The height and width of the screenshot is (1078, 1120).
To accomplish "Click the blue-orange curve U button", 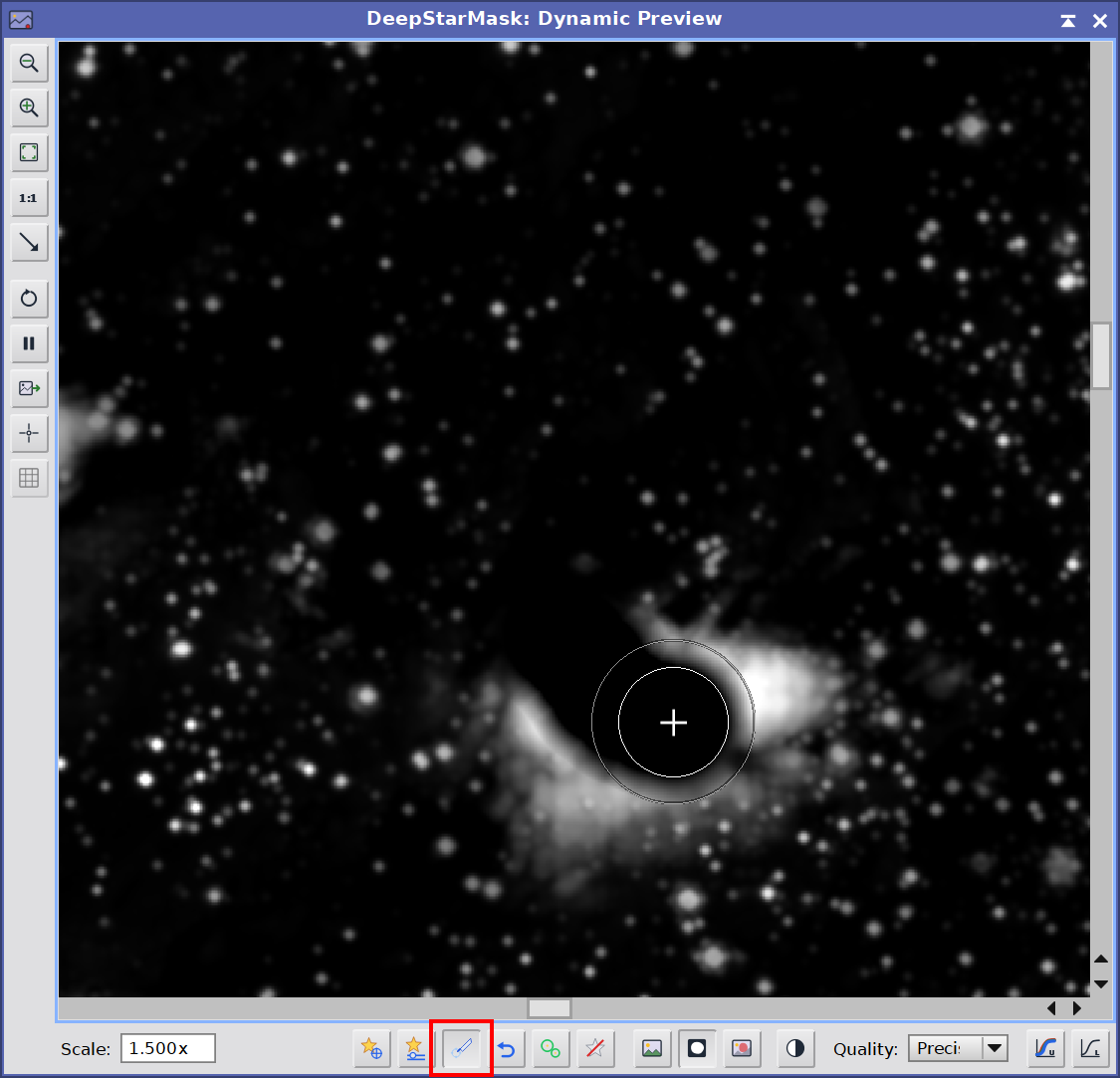I will 1045,1048.
